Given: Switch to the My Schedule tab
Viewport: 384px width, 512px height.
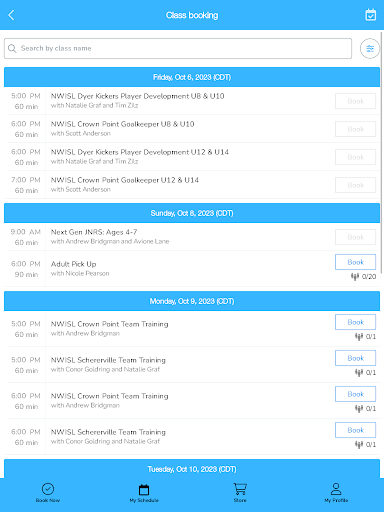Looking at the screenshot, I should click(144, 493).
